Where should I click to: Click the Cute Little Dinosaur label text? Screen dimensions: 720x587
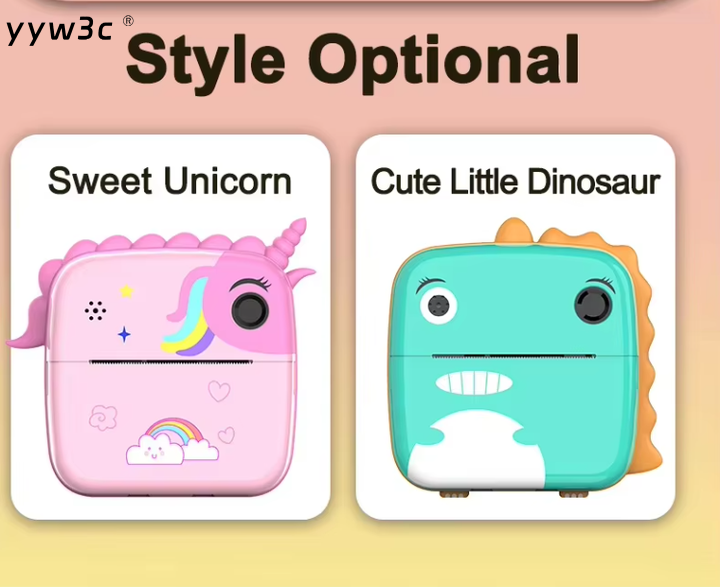pos(515,181)
